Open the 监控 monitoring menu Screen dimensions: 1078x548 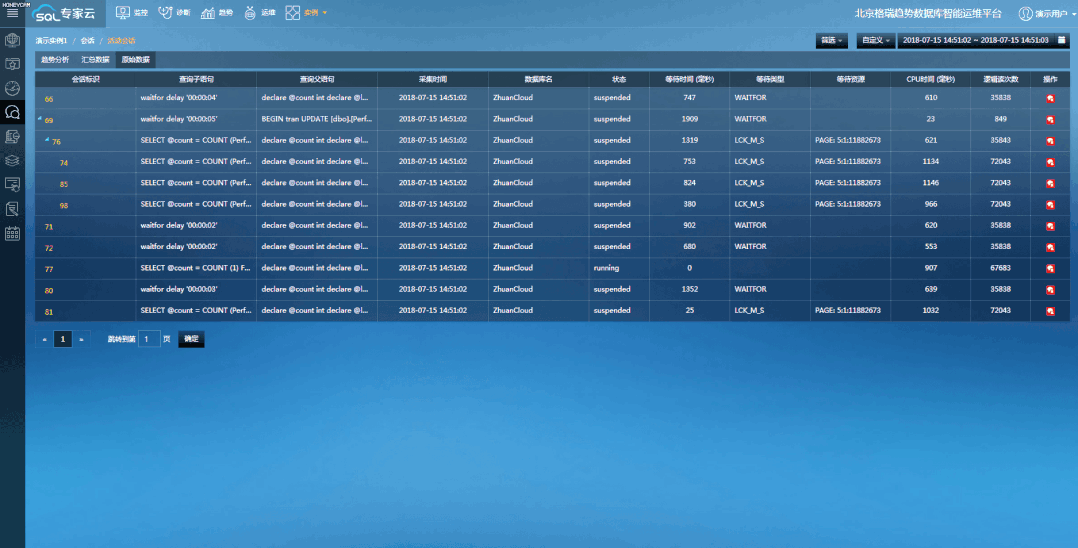coord(132,13)
